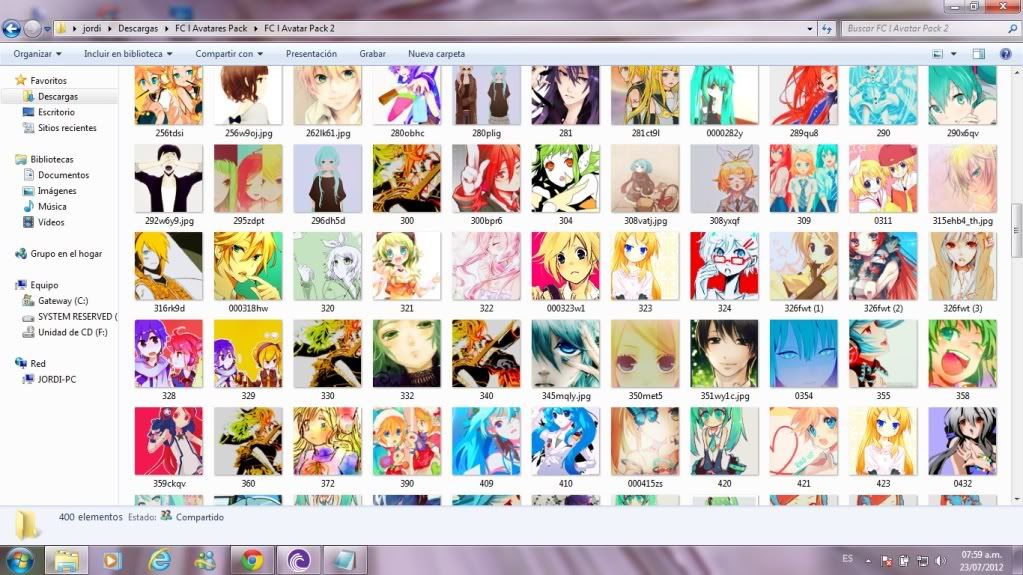Select thumbnail 000415zs

click(x=645, y=441)
